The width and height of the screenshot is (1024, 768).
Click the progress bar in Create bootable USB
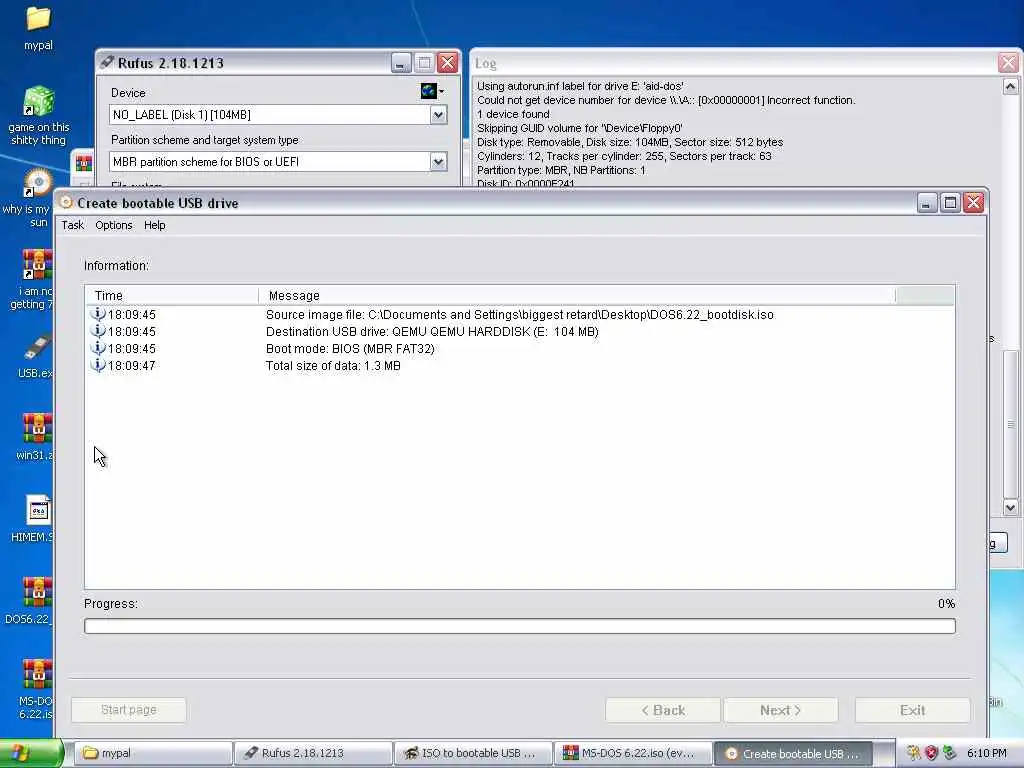[520, 626]
